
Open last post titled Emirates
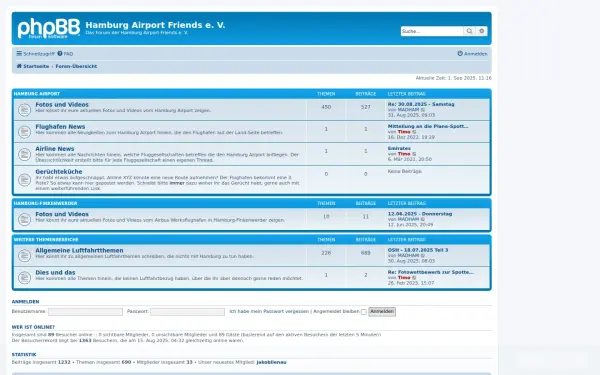pos(399,148)
